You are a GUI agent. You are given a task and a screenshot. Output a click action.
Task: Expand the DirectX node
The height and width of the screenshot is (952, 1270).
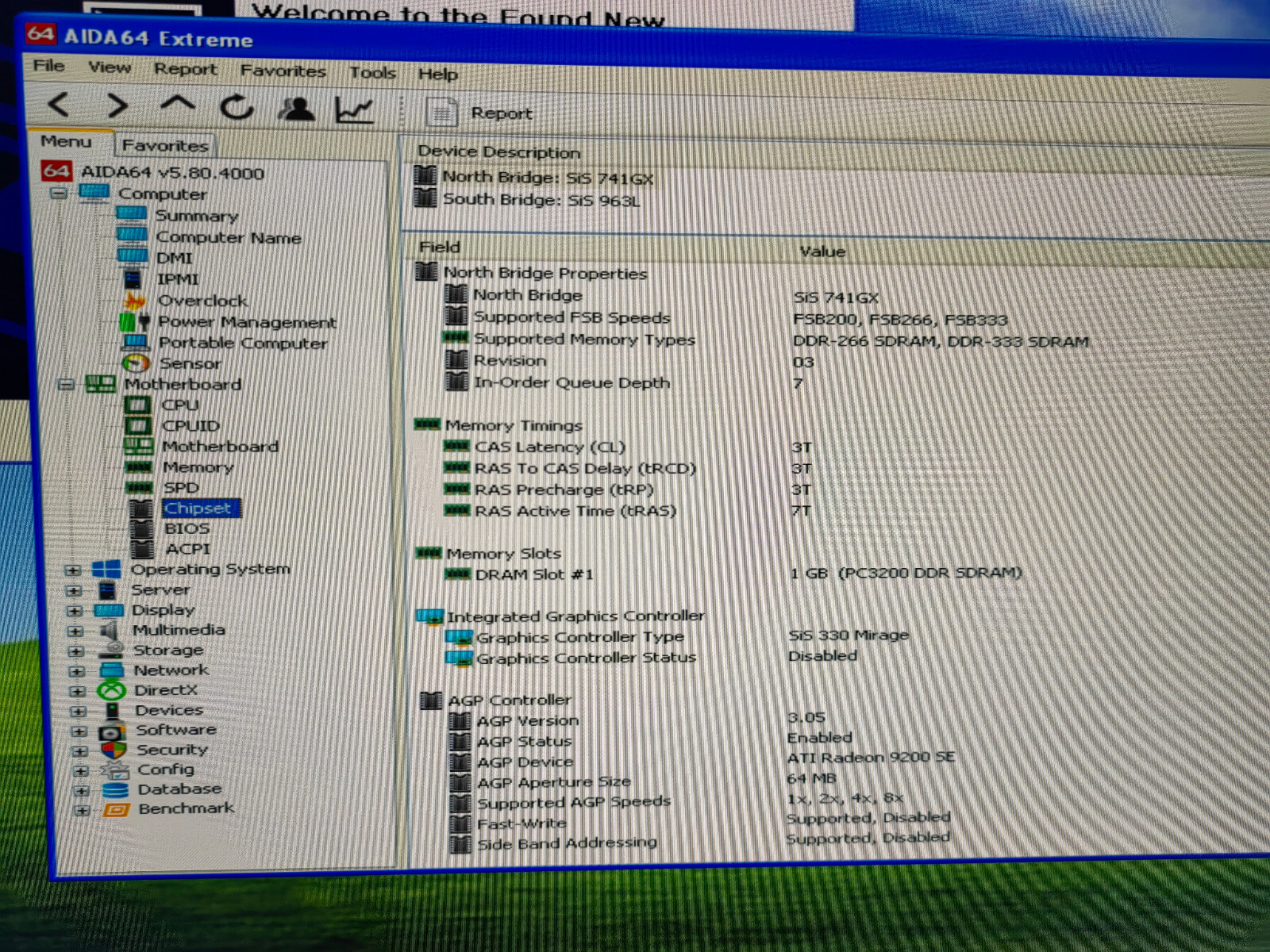coord(78,691)
